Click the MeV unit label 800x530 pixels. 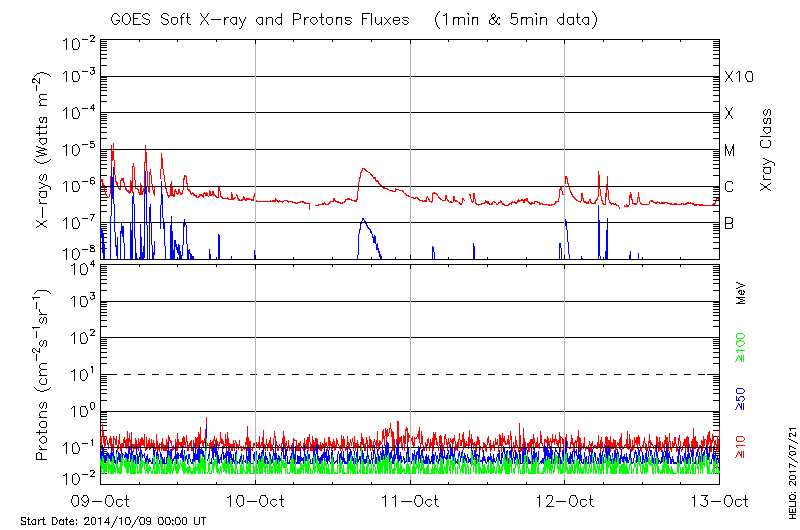click(742, 293)
